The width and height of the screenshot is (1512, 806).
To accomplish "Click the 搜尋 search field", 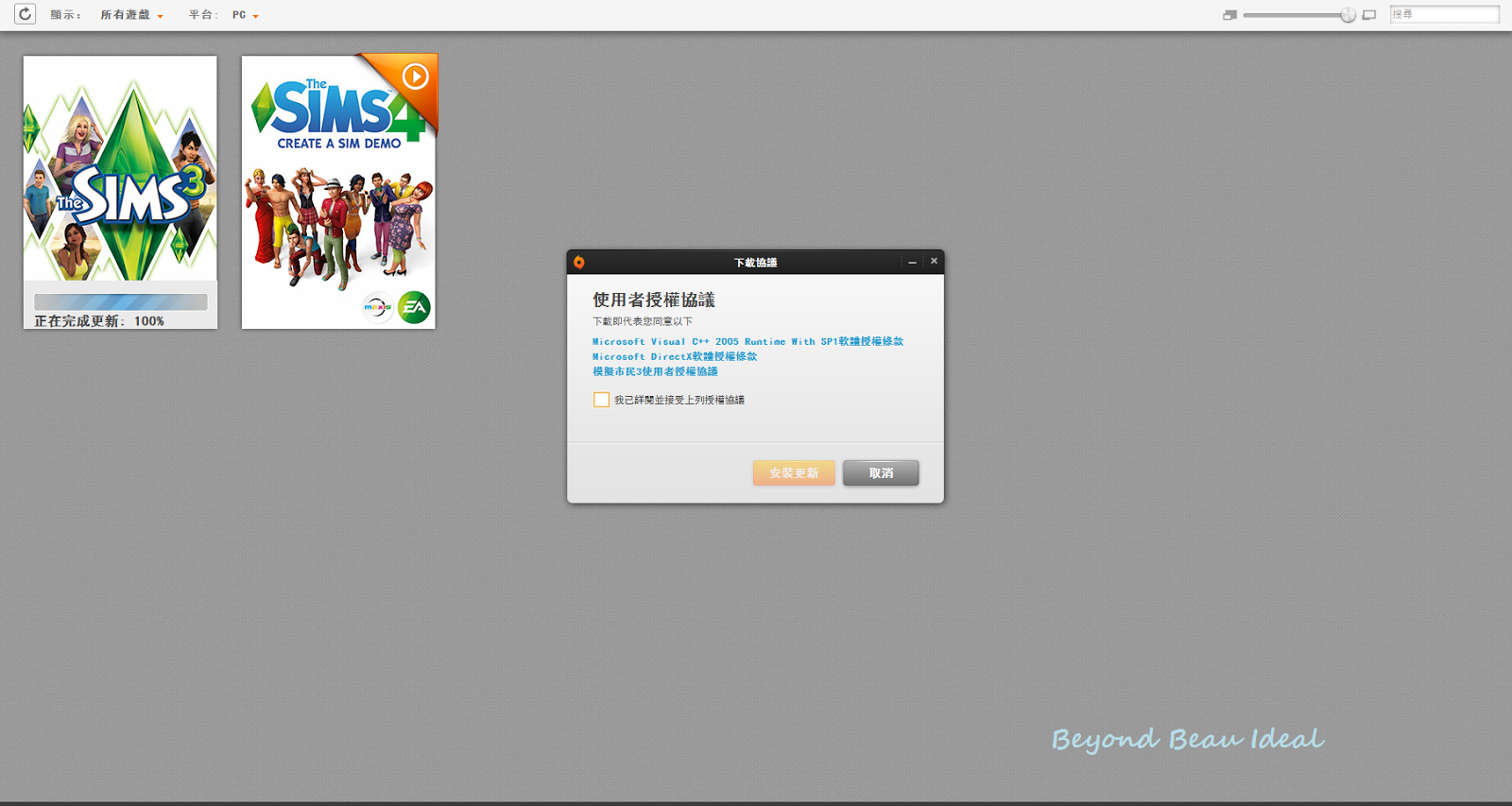I will click(x=1444, y=14).
